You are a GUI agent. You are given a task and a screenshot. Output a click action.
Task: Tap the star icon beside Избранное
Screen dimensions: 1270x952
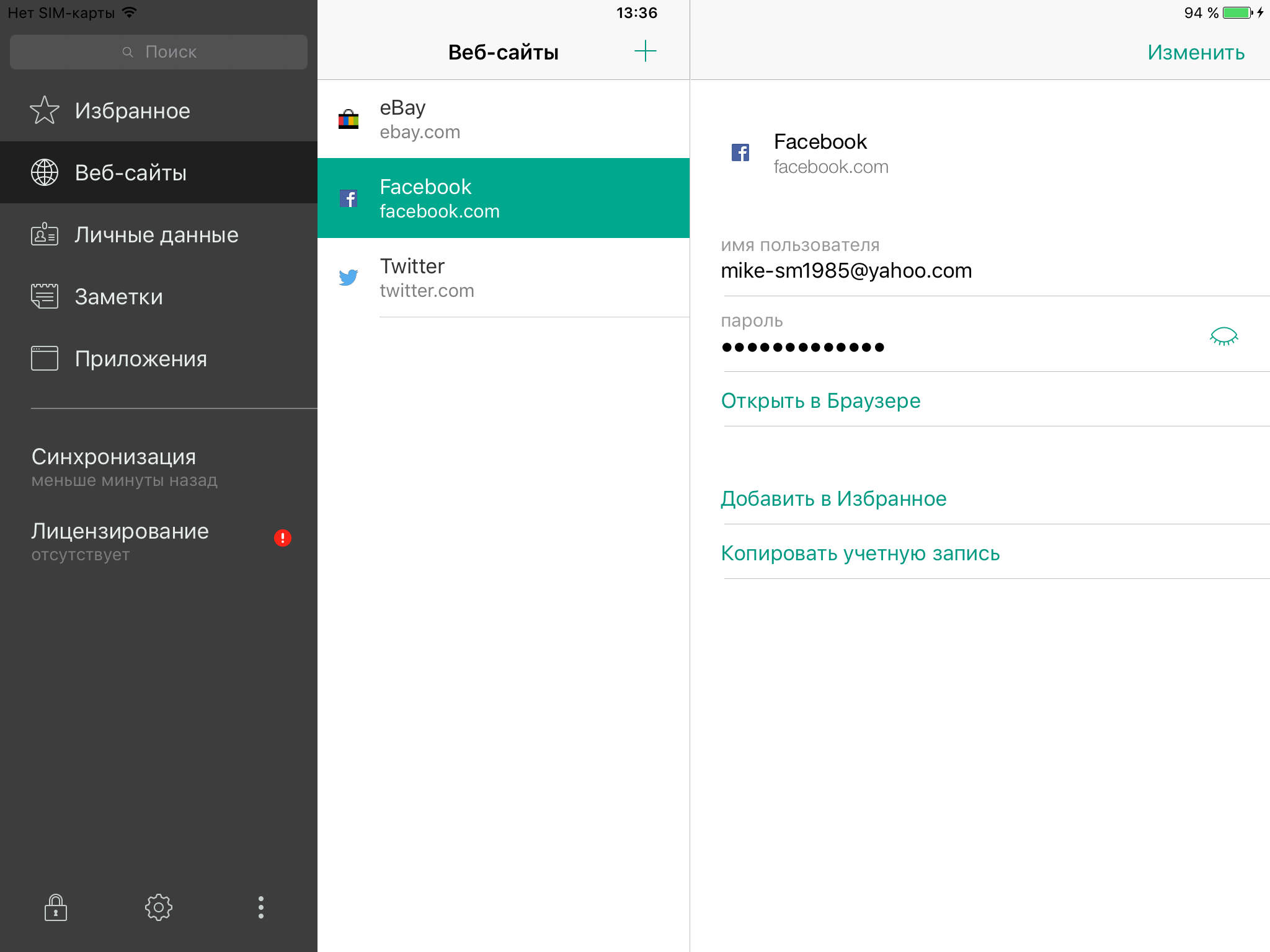pos(45,110)
